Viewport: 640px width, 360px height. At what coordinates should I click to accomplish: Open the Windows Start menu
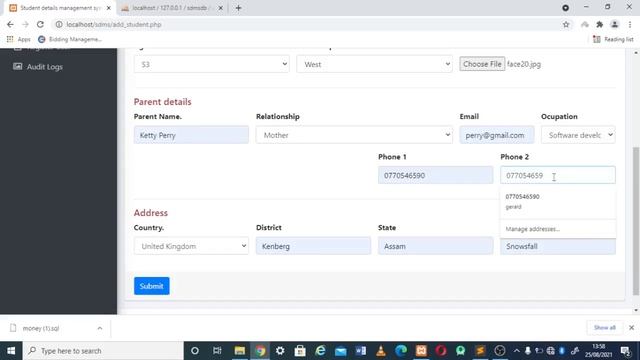11,351
